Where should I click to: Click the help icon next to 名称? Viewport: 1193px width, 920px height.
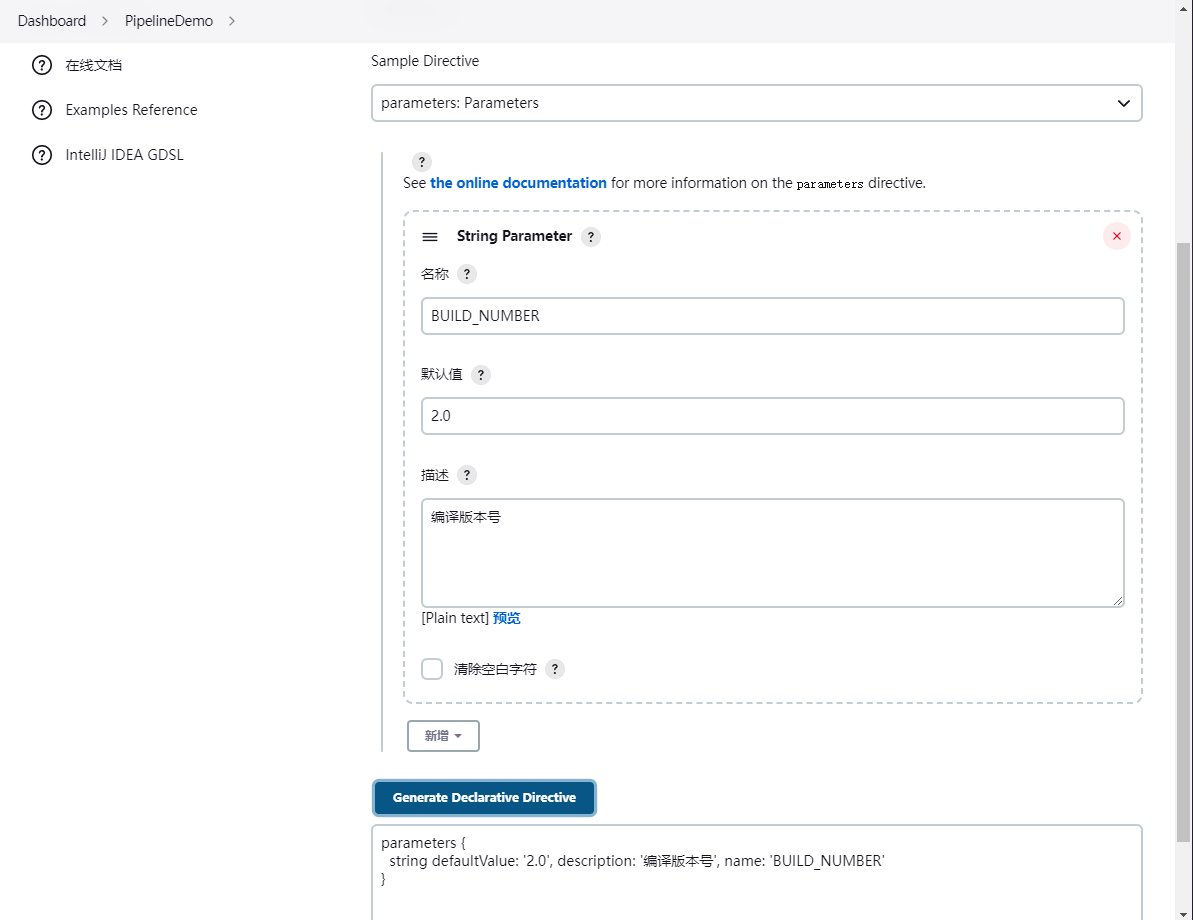466,273
